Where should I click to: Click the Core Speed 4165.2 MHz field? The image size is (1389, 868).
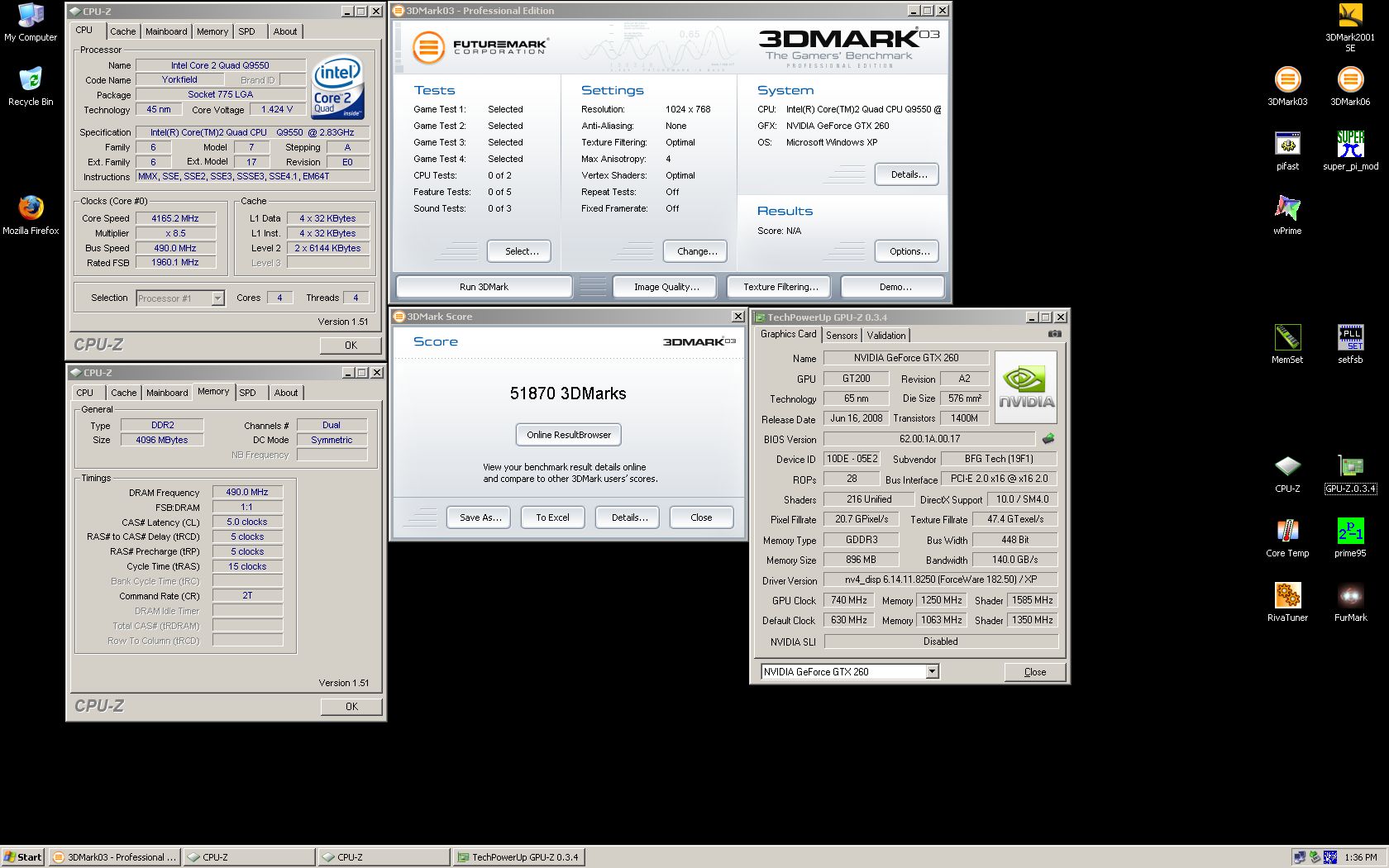coord(175,218)
